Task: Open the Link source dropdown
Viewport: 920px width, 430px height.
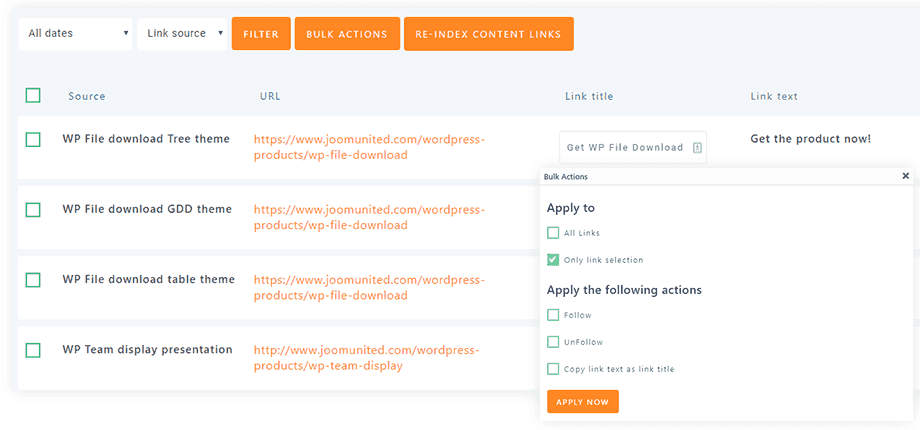Action: [182, 33]
